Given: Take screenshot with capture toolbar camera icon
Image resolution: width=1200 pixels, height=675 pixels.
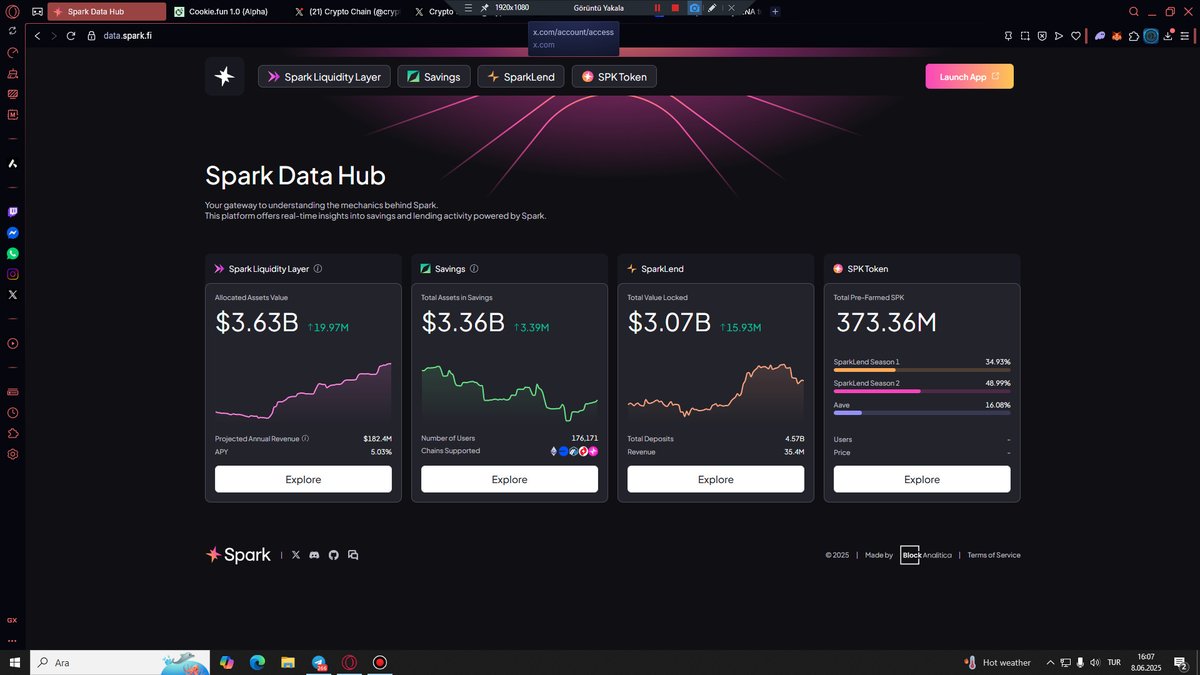Looking at the screenshot, I should pyautogui.click(x=694, y=8).
